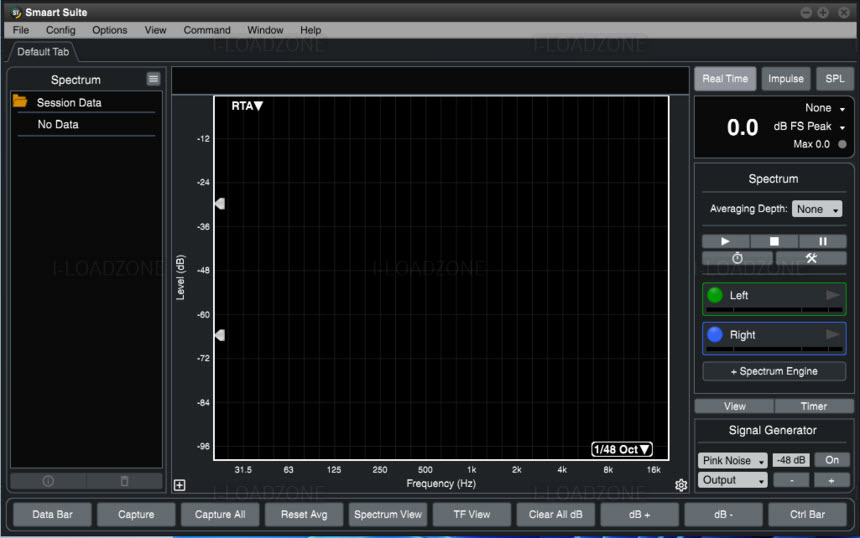Click the info icon below data list
The image size is (860, 538).
(x=48, y=481)
